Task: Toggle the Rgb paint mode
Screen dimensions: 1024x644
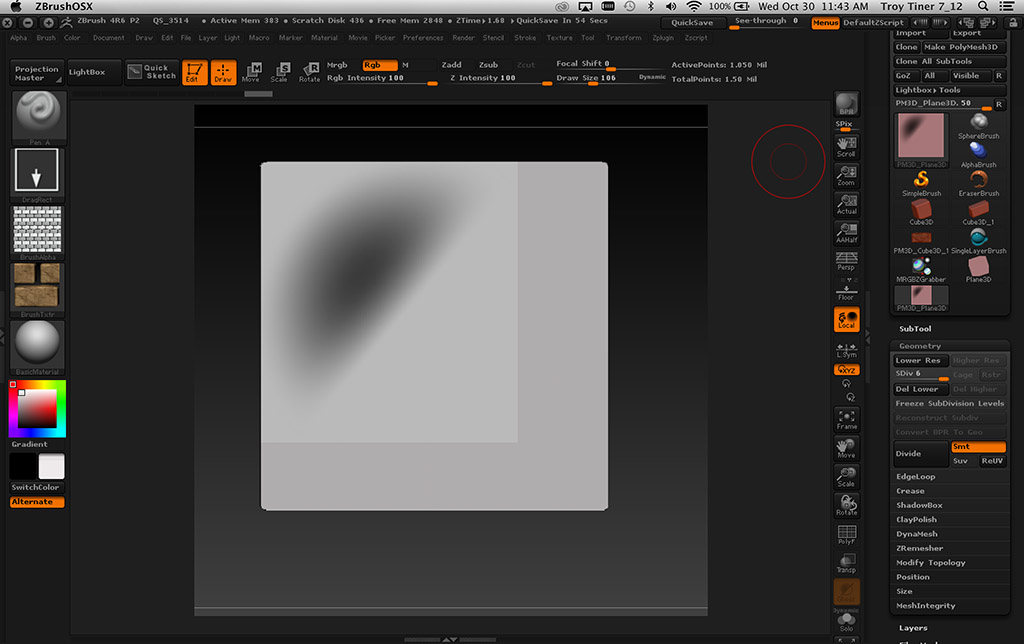Action: point(377,65)
